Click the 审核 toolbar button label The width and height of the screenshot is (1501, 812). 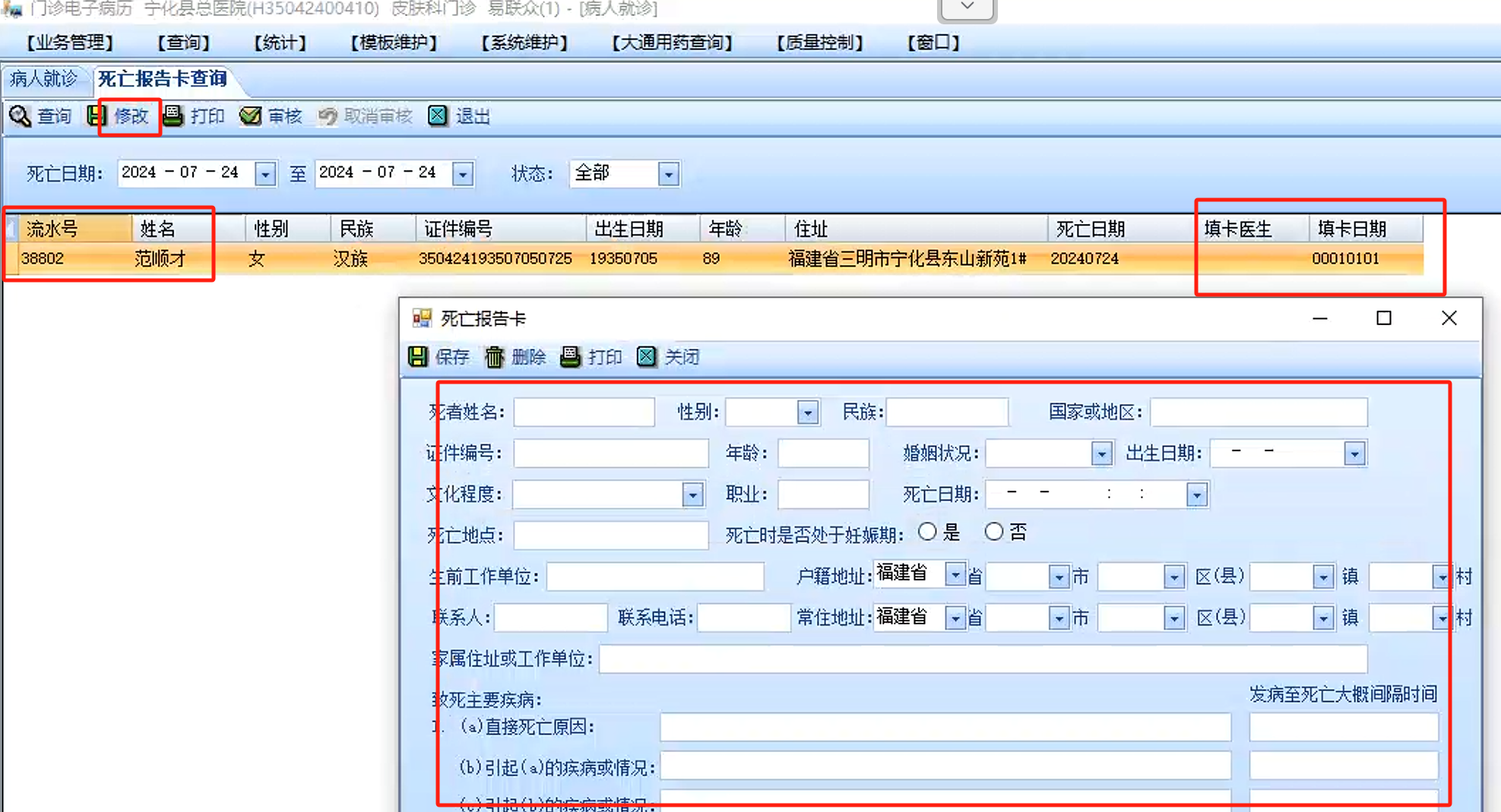(x=285, y=116)
